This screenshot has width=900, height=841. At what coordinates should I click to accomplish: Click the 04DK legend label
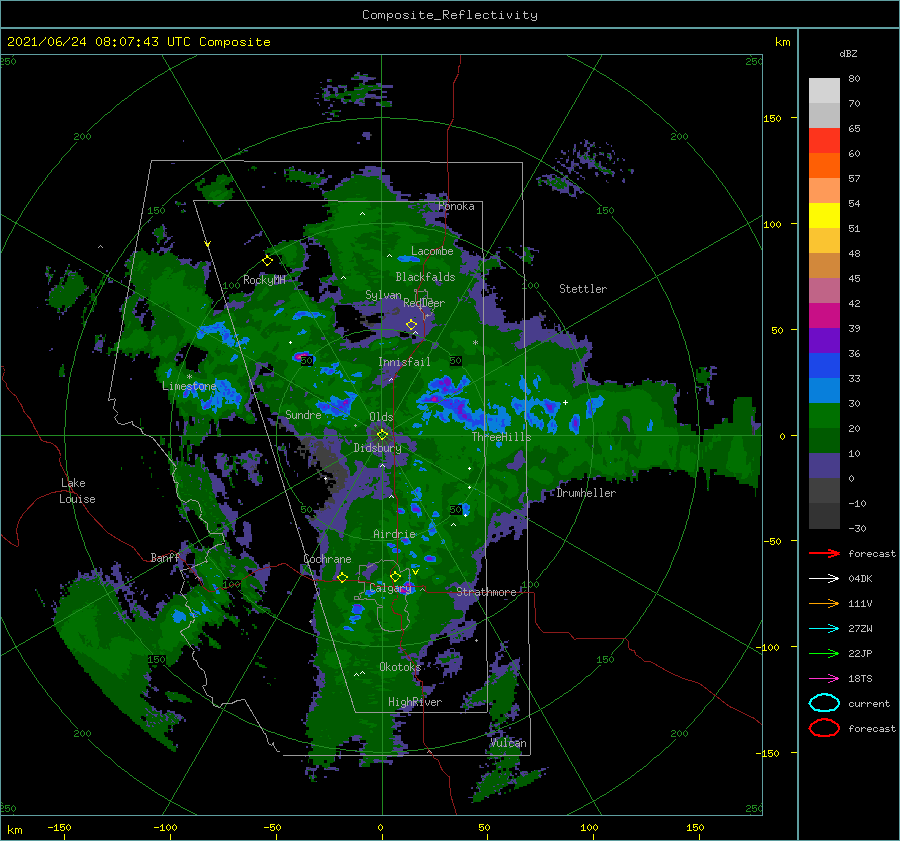[860, 579]
